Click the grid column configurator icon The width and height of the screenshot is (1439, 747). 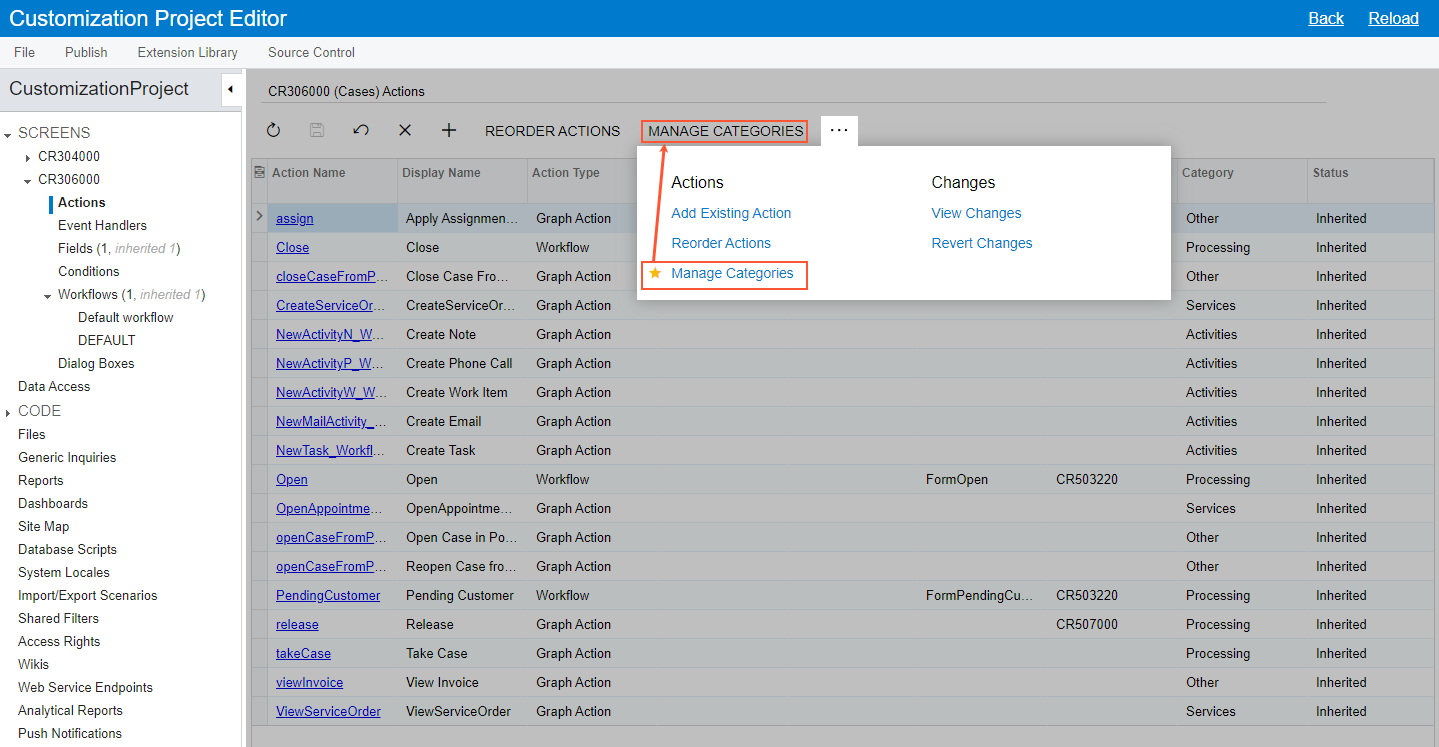click(260, 172)
